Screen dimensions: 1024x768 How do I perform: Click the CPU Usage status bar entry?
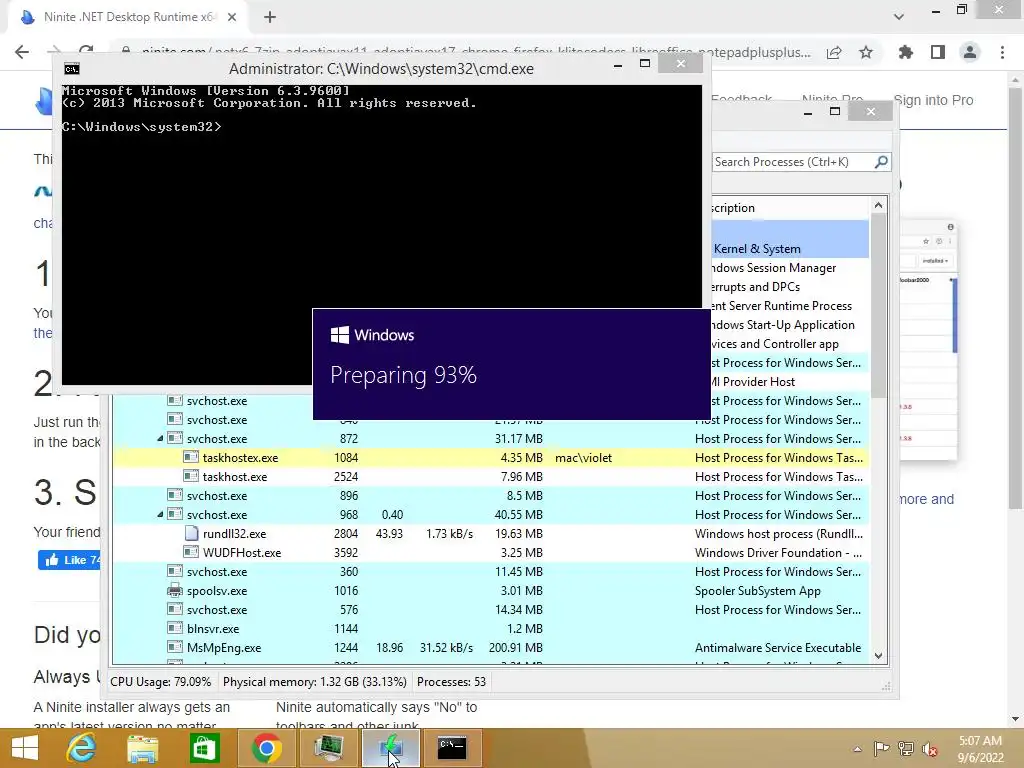[160, 682]
